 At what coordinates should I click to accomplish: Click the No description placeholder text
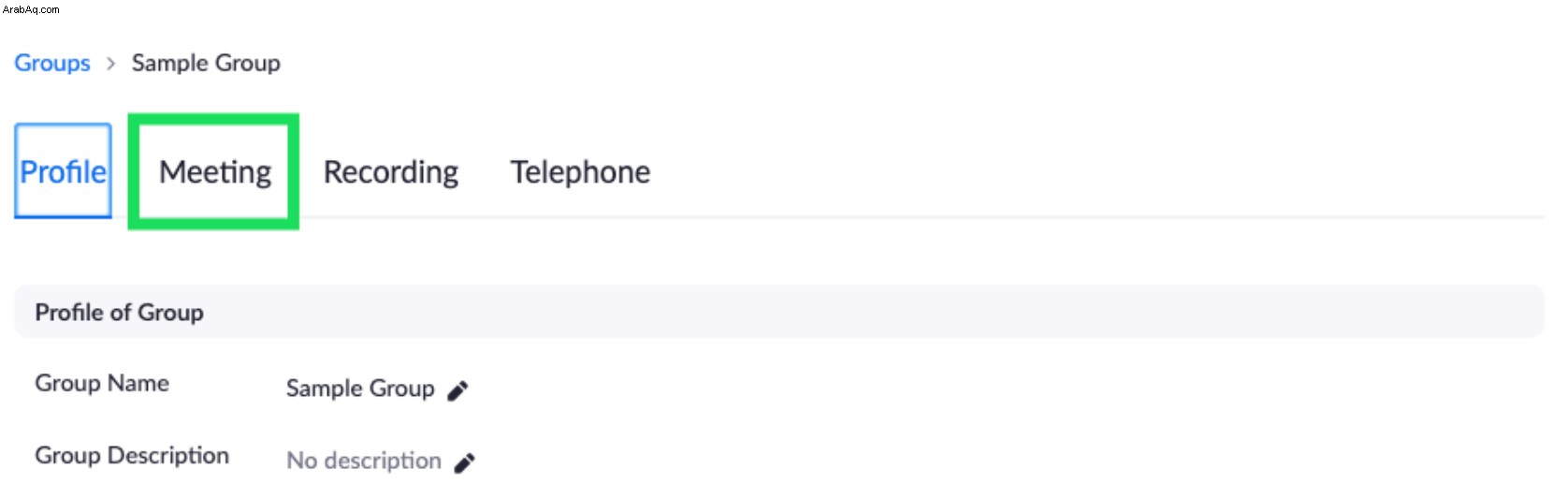(364, 461)
